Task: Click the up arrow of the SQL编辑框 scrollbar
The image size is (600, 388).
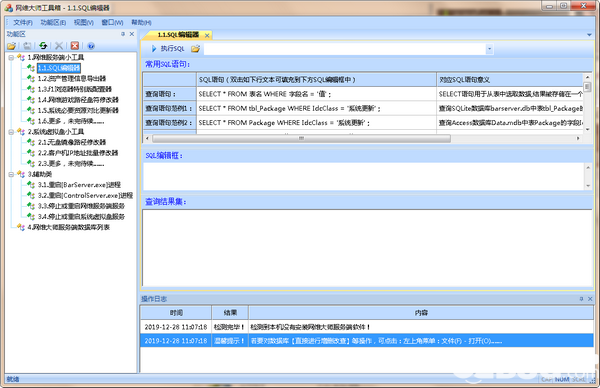Action: click(588, 167)
